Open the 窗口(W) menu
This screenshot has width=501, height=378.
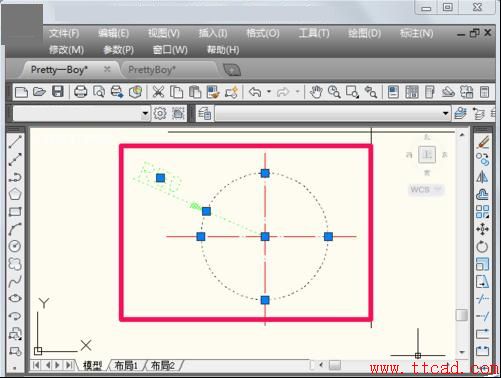pyautogui.click(x=170, y=50)
